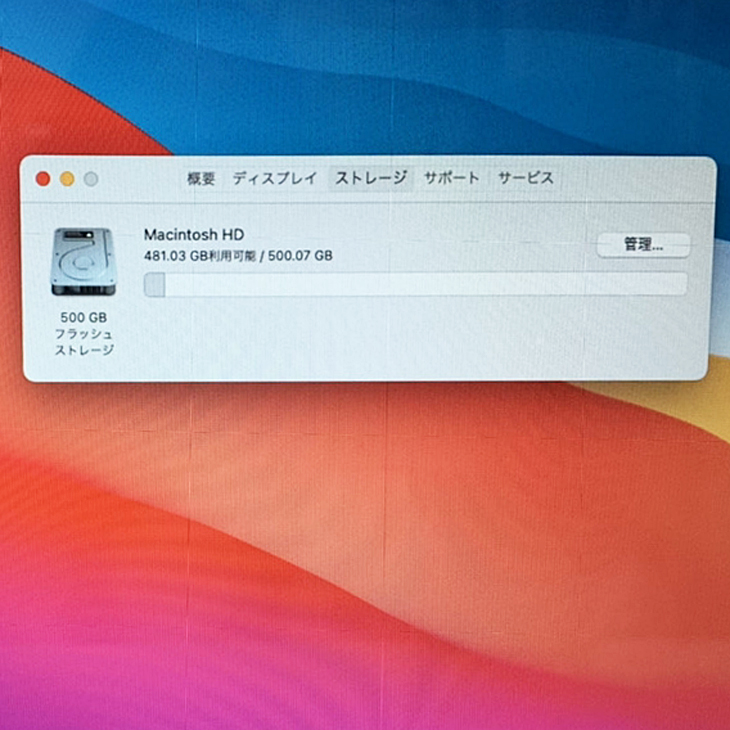Click the 500 GB capacity label
This screenshot has width=730, height=730.
(x=83, y=316)
